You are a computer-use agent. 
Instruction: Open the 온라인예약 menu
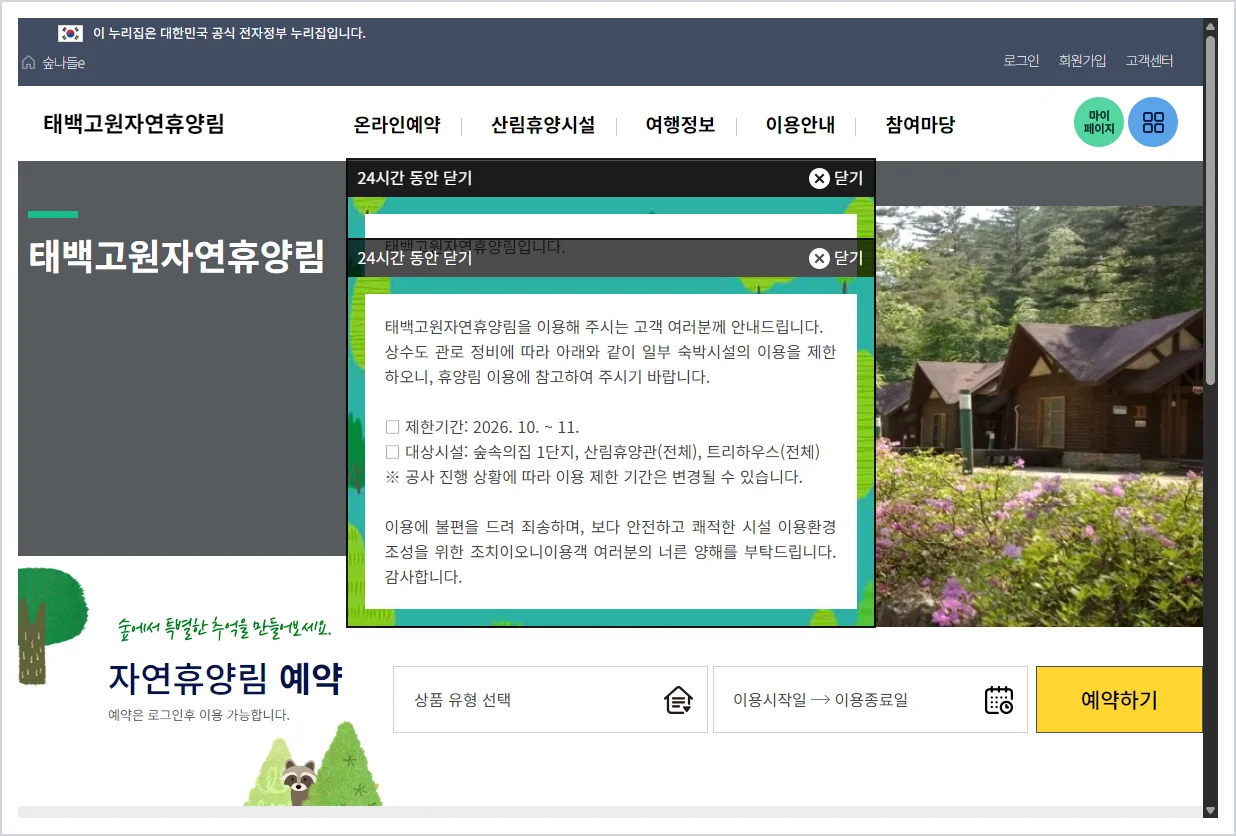tap(397, 125)
